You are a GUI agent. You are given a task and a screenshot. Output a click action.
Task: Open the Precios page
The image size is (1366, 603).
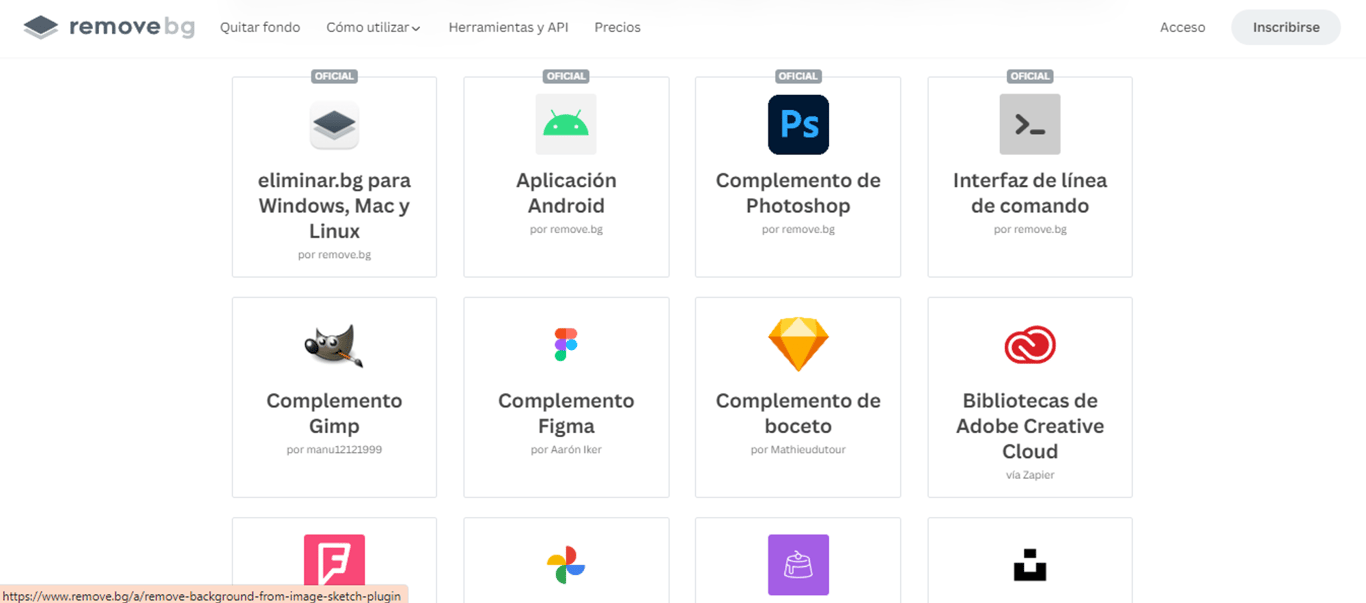click(617, 28)
